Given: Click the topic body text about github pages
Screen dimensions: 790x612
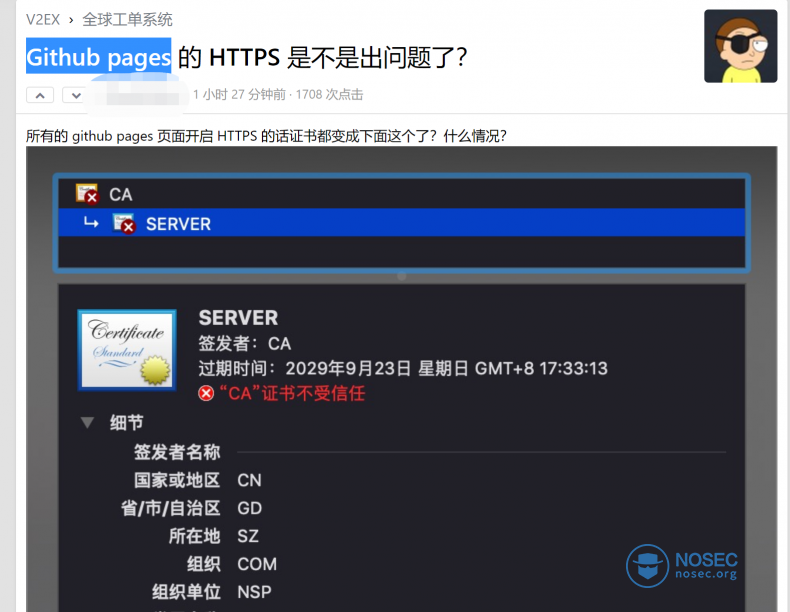Looking at the screenshot, I should tap(266, 136).
